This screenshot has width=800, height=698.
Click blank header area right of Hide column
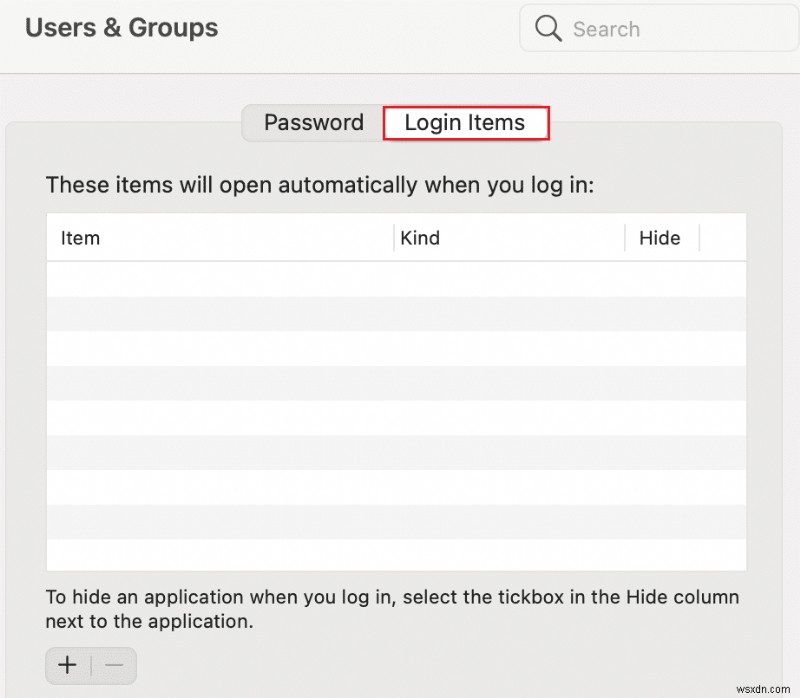[x=722, y=238]
